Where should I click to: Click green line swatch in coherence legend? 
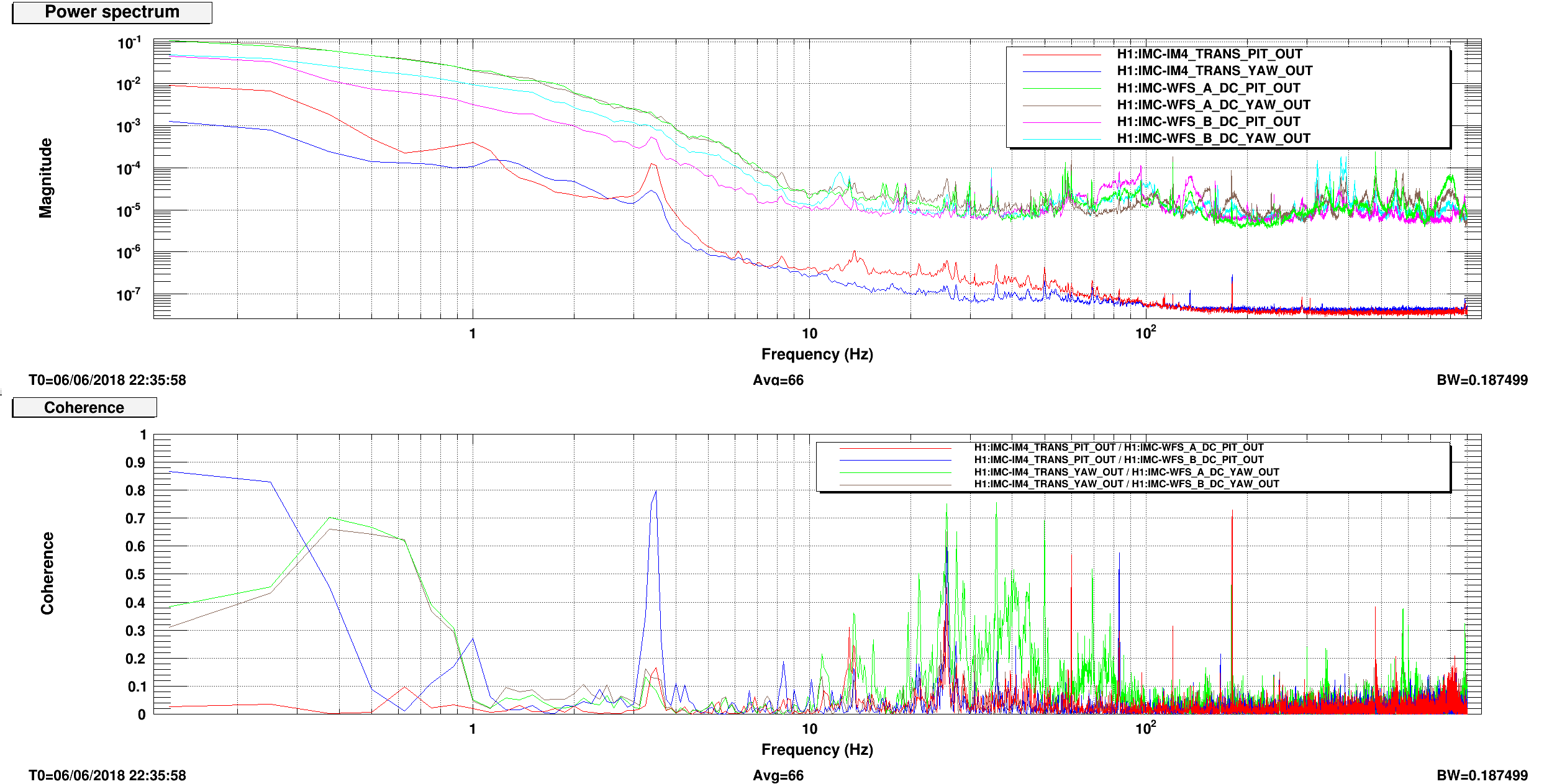coord(895,473)
